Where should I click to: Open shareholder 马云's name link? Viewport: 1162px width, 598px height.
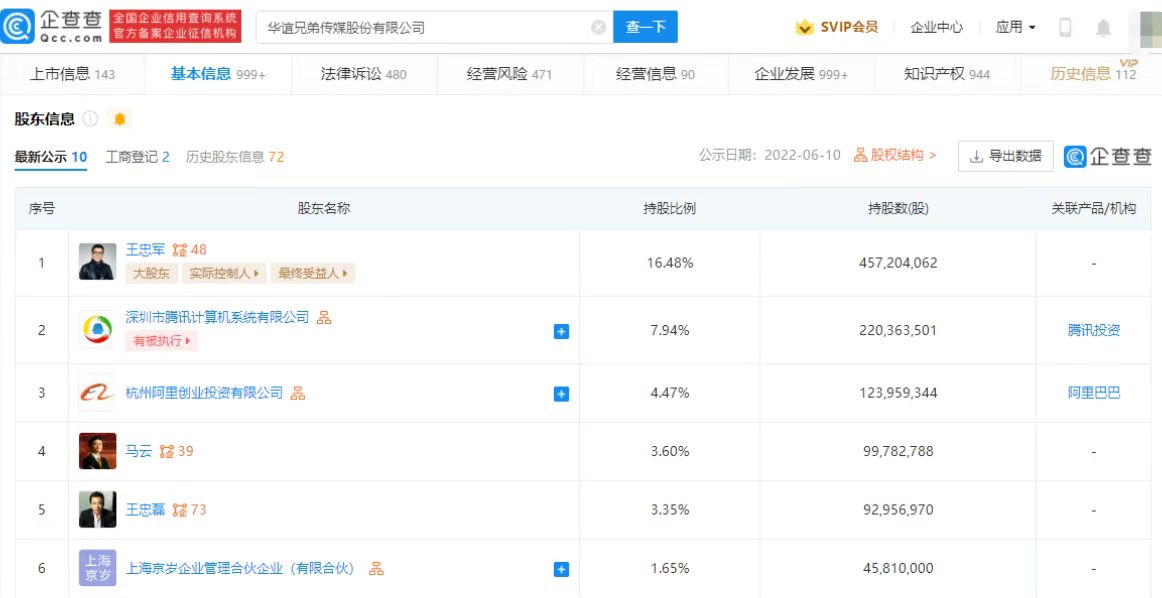click(x=139, y=451)
